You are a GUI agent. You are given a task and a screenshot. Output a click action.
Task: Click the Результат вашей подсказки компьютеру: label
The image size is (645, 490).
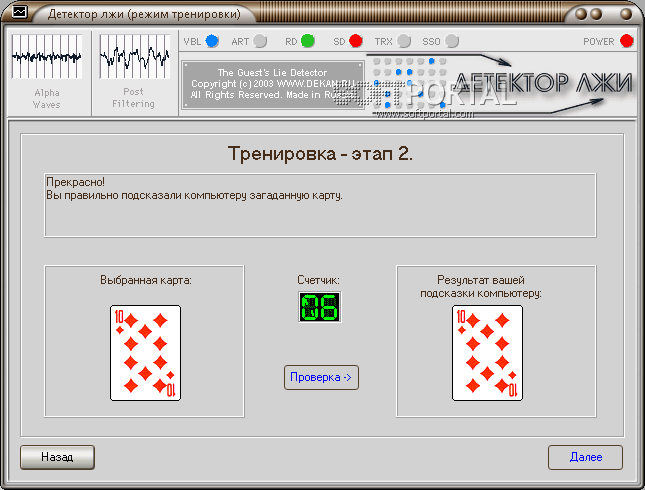480,287
